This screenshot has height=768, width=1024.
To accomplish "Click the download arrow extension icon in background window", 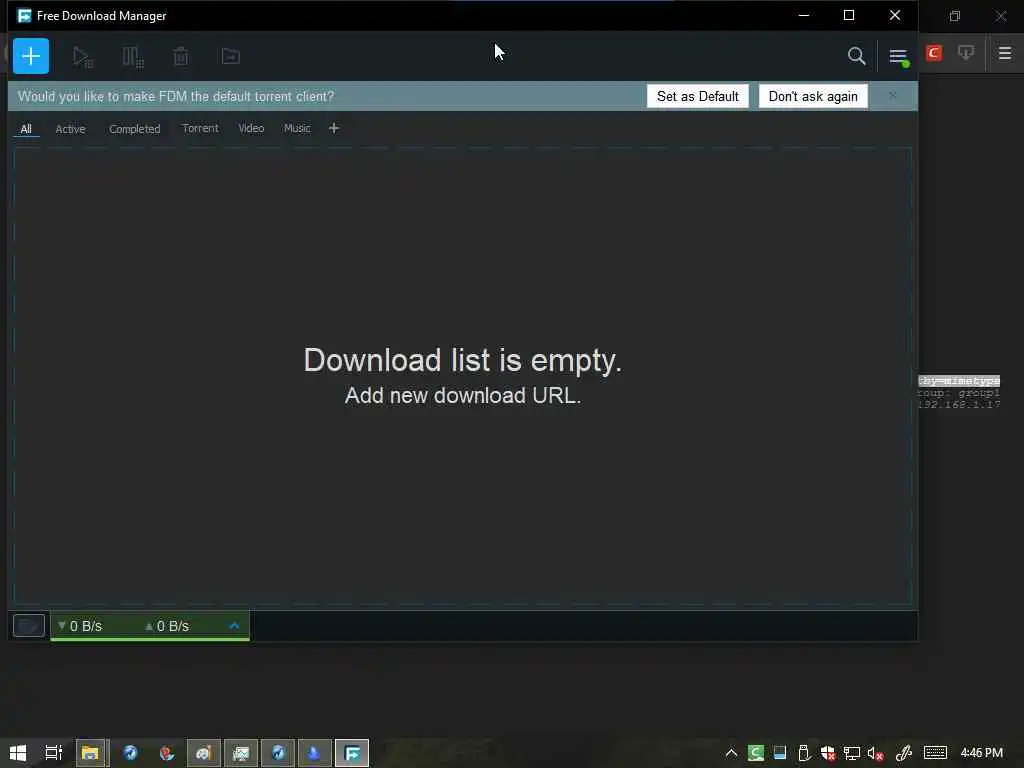I will 966,53.
